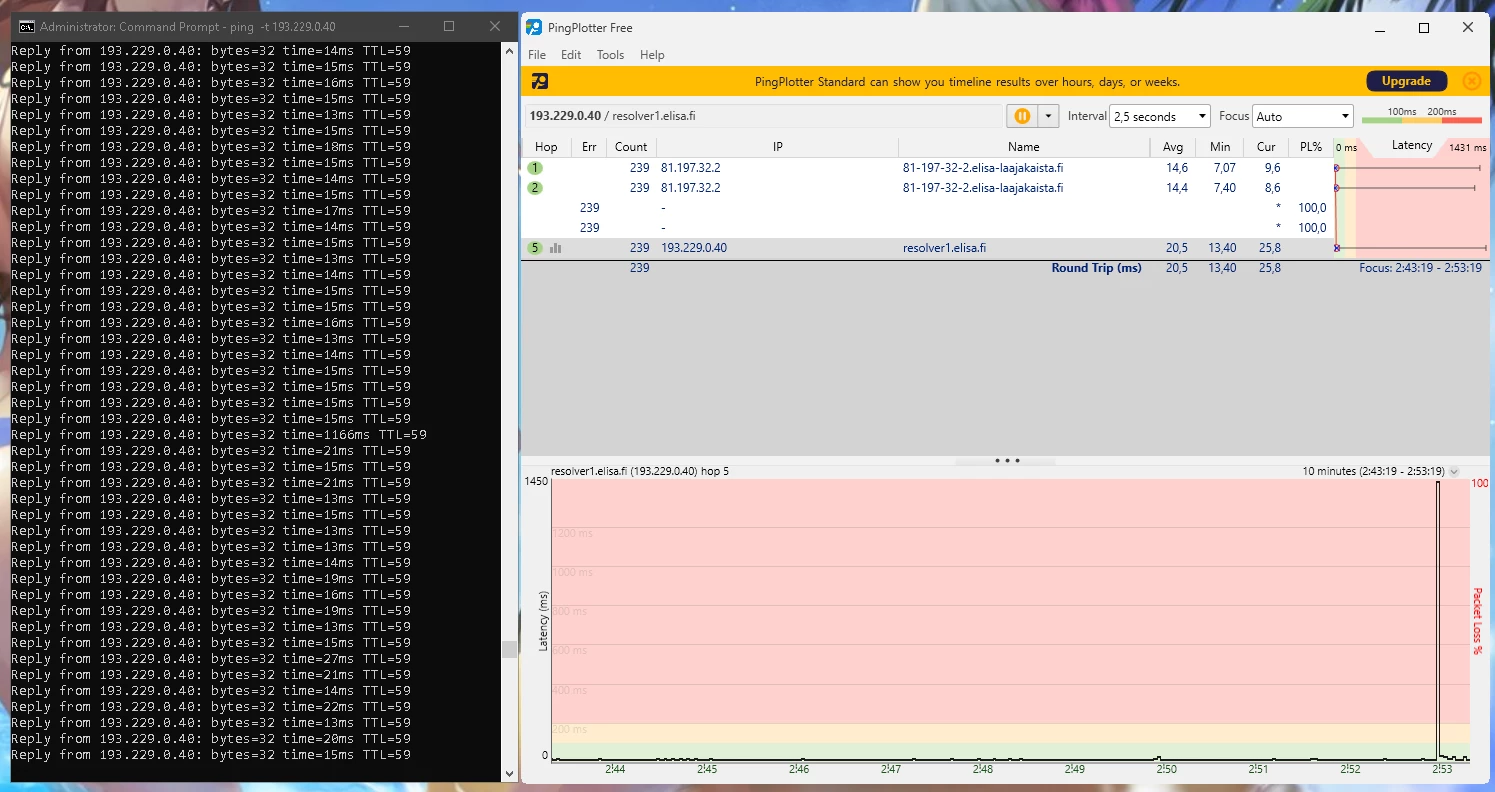1495x792 pixels.
Task: Click the 2:47 mark on the timeline axis
Action: (891, 769)
